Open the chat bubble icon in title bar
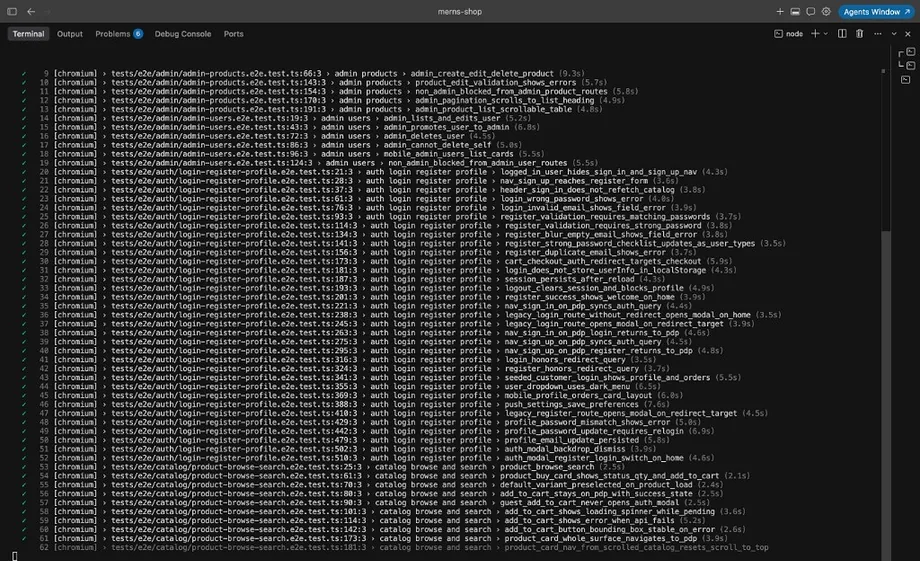The image size is (920, 561). click(x=810, y=11)
